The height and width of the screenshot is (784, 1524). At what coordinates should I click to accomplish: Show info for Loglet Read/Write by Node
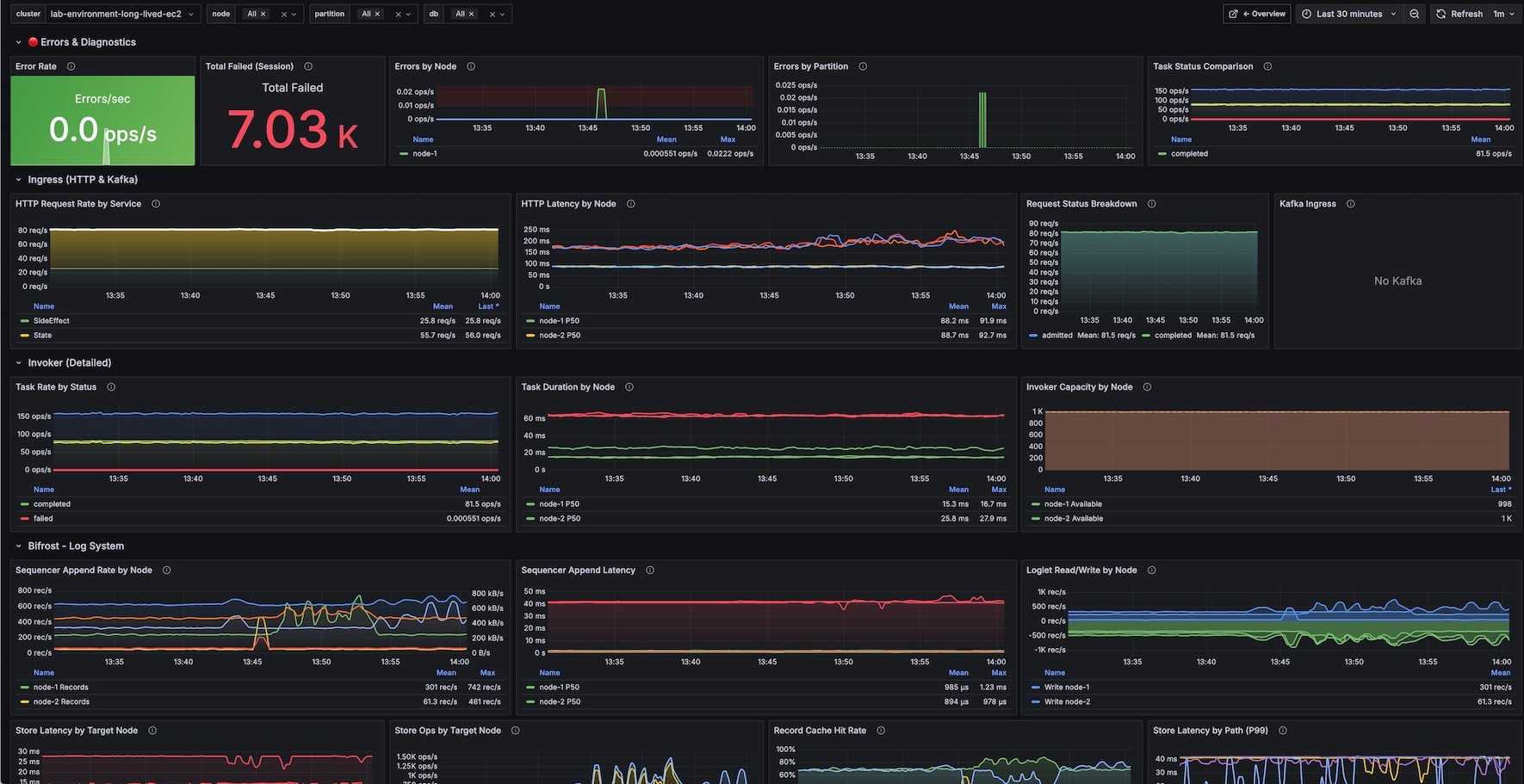1152,571
